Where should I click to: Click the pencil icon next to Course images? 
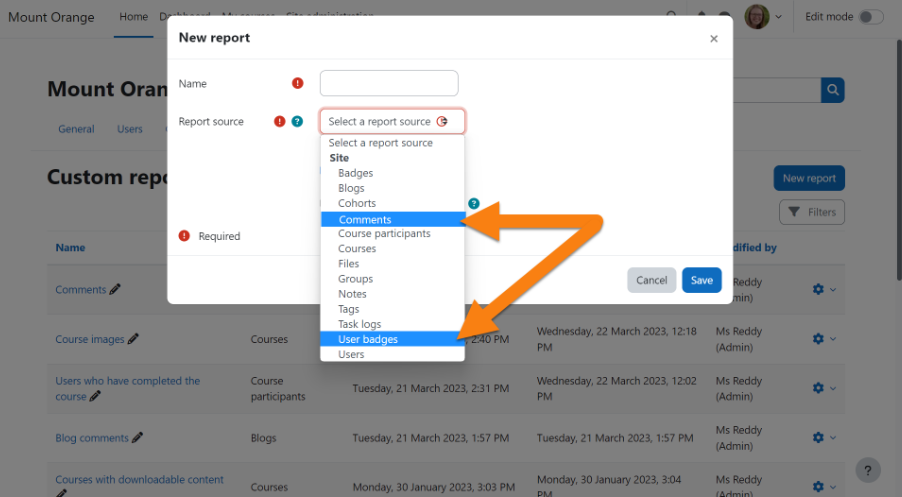pos(133,339)
